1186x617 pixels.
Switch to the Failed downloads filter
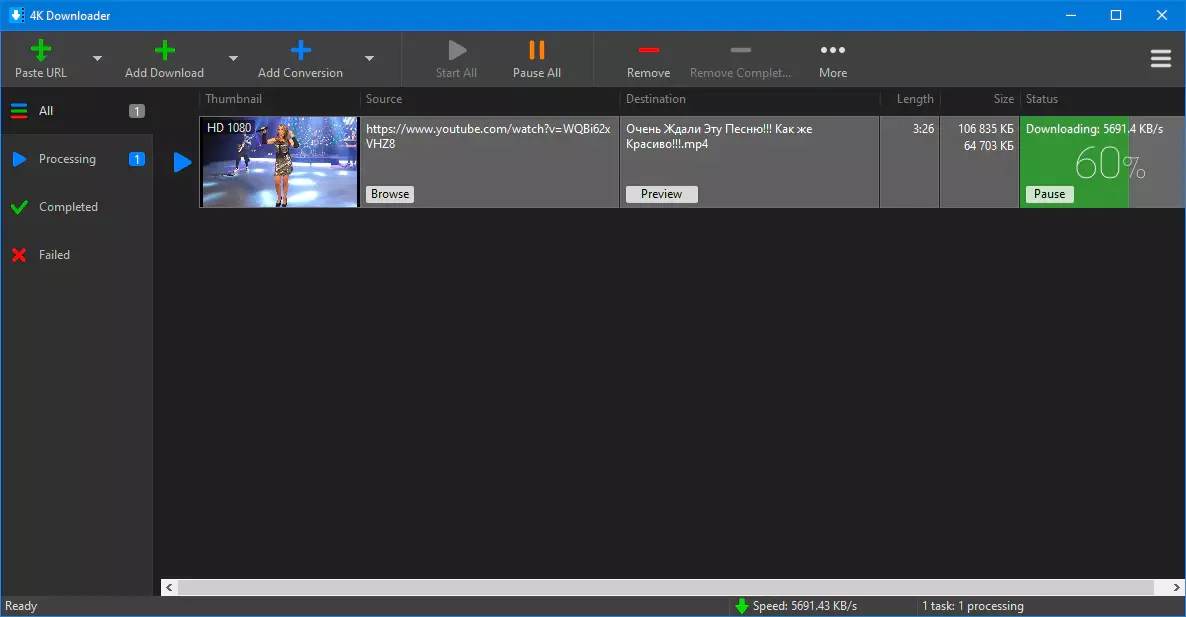pyautogui.click(x=54, y=255)
